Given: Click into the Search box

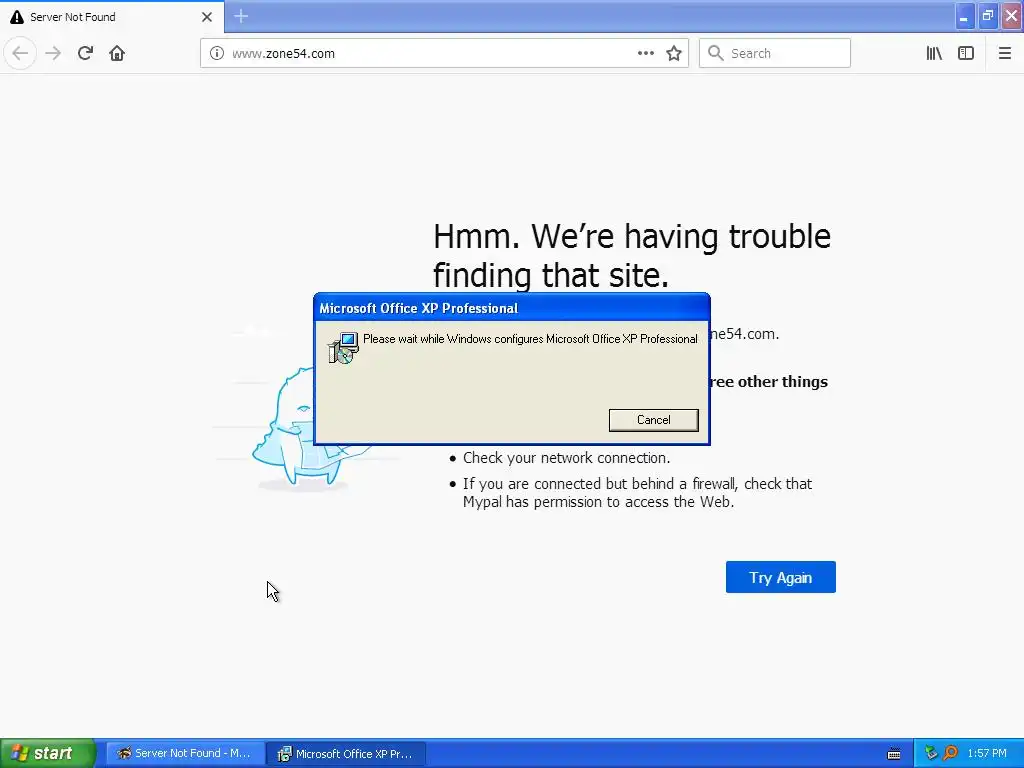Looking at the screenshot, I should coord(775,54).
